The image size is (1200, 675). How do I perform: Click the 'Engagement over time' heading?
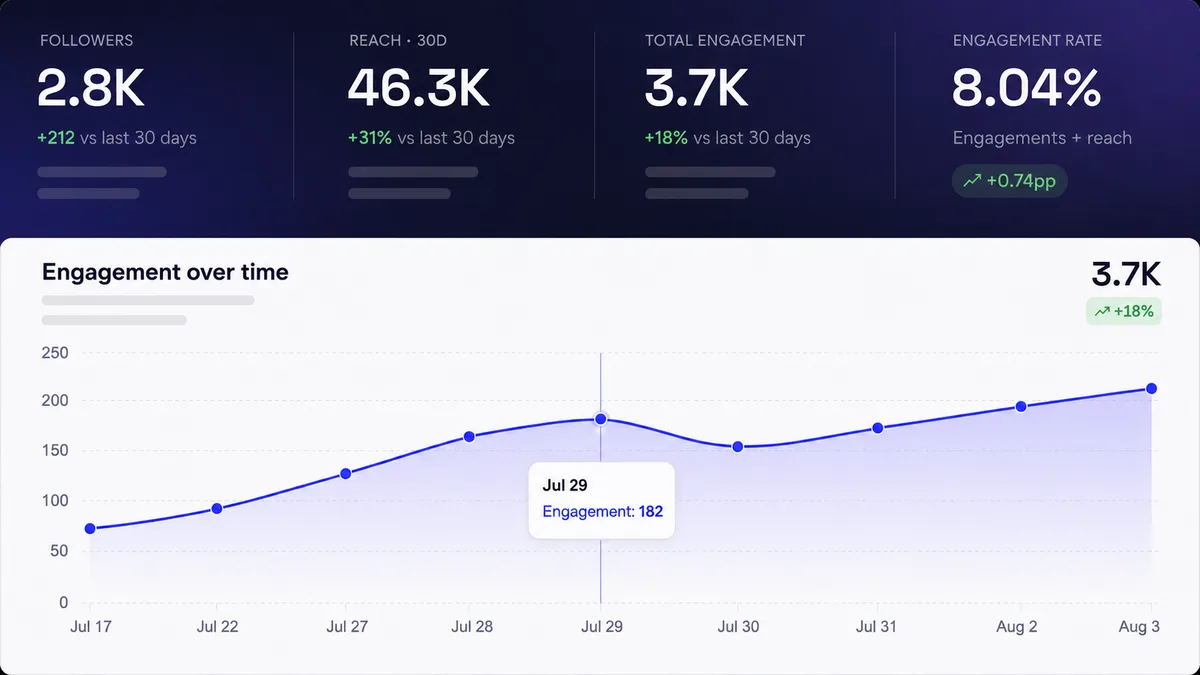click(165, 272)
